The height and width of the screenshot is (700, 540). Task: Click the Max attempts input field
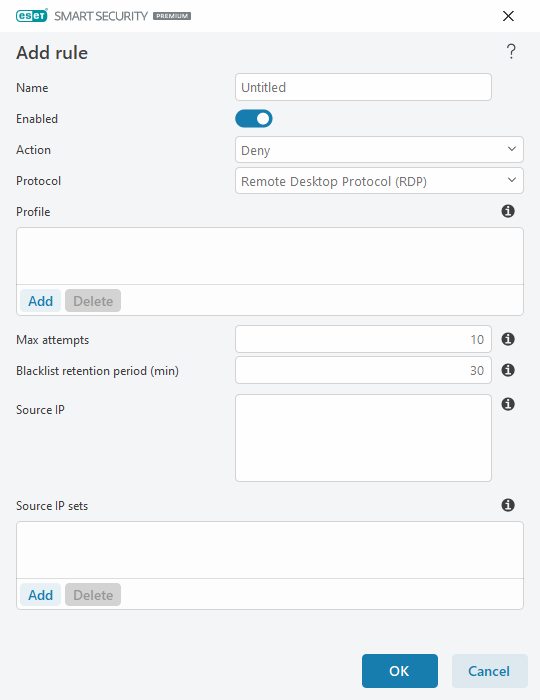point(363,339)
